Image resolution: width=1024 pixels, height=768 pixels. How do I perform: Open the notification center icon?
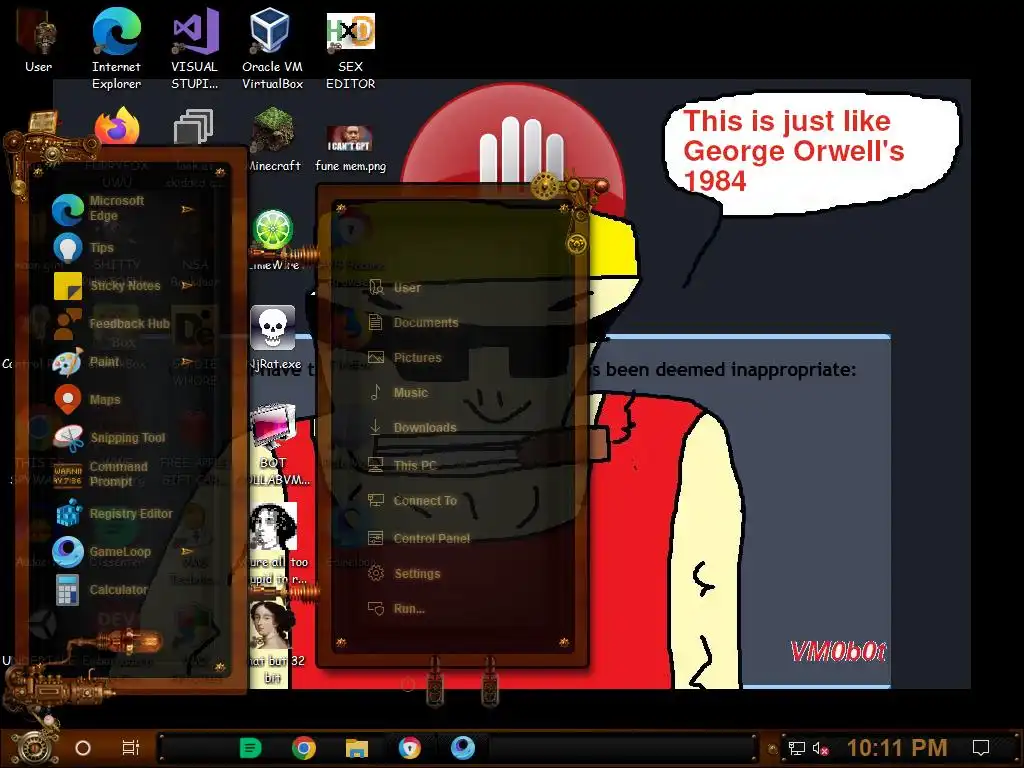(x=981, y=748)
